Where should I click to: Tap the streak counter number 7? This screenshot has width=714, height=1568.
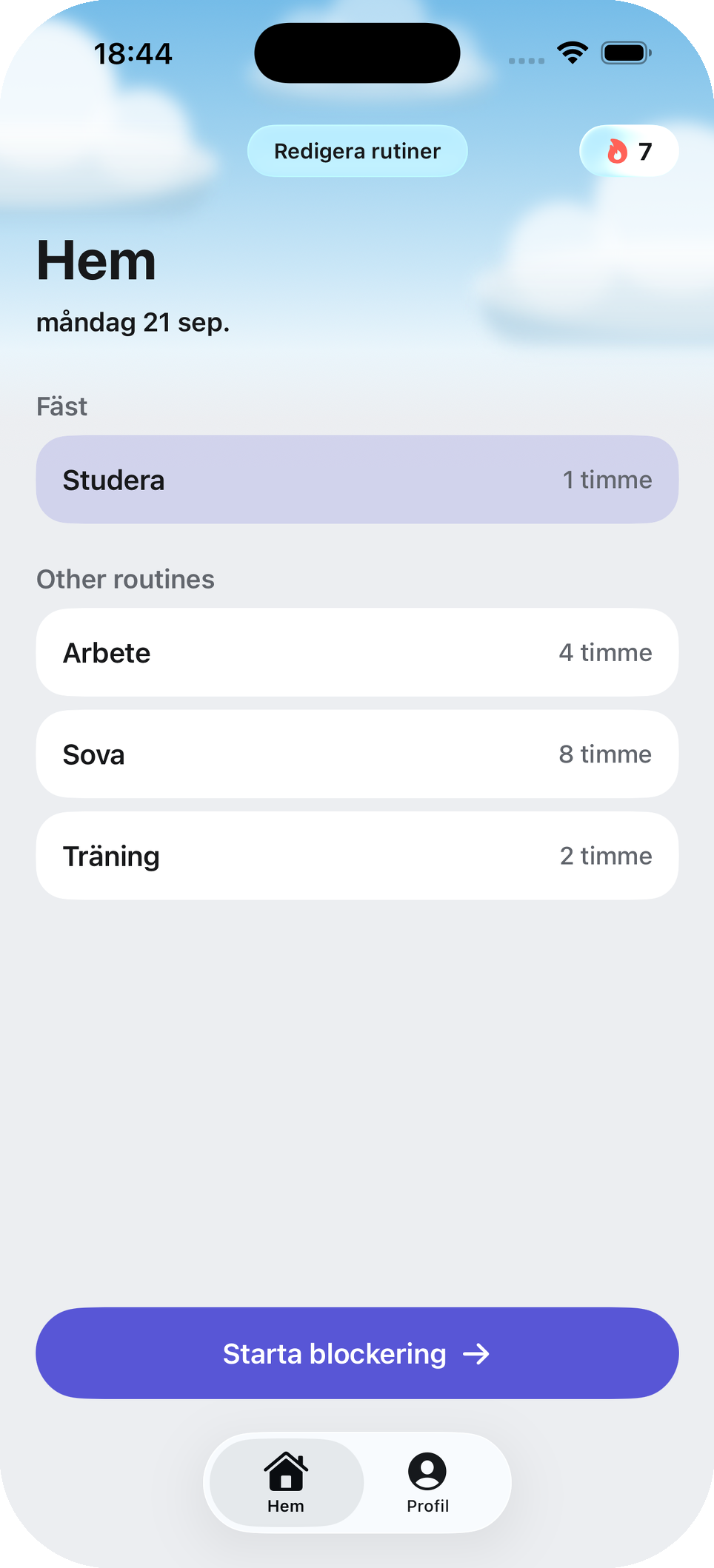[645, 152]
